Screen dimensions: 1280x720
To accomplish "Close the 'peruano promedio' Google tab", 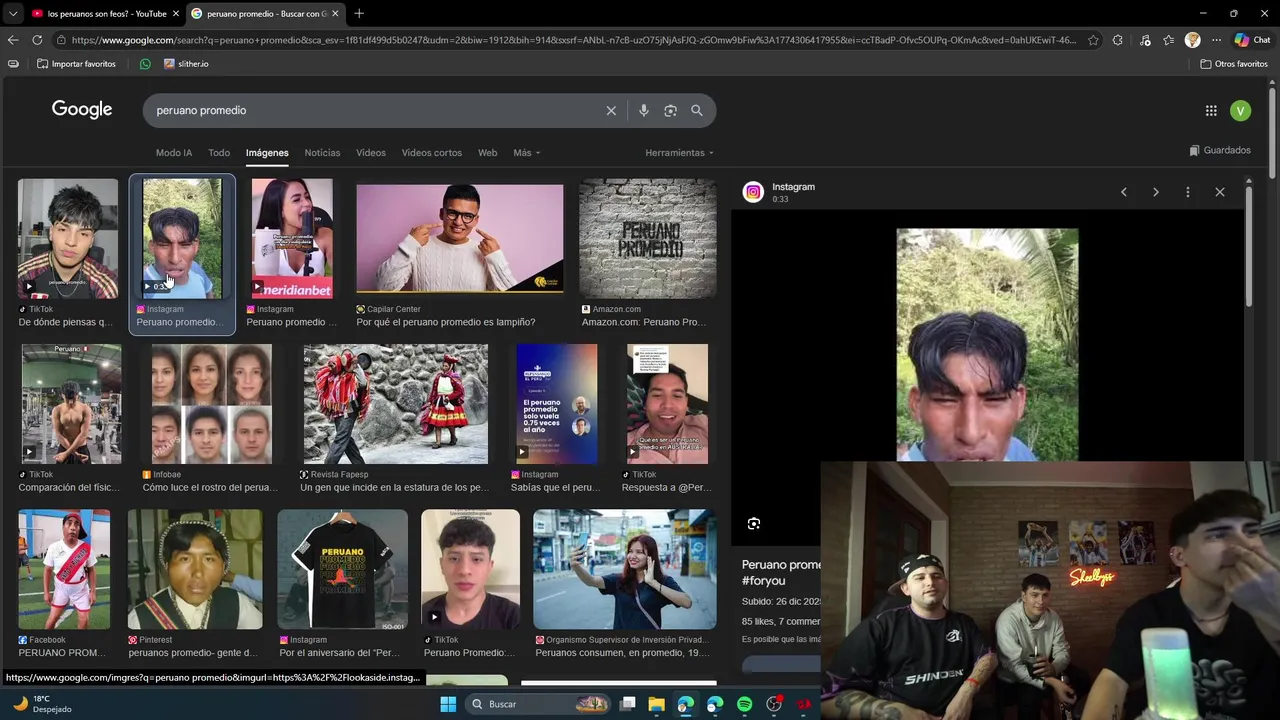I will (x=335, y=14).
